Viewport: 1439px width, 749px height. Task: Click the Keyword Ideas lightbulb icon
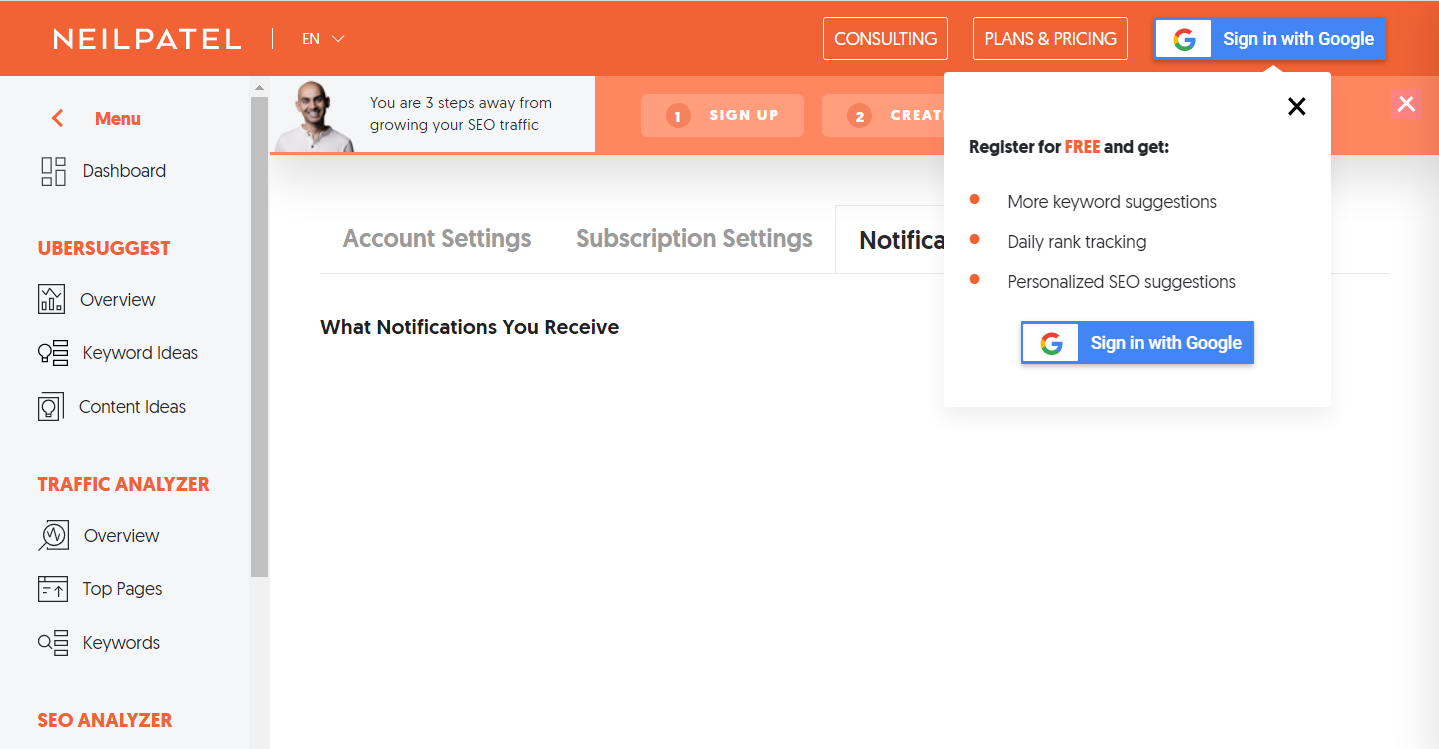point(53,353)
